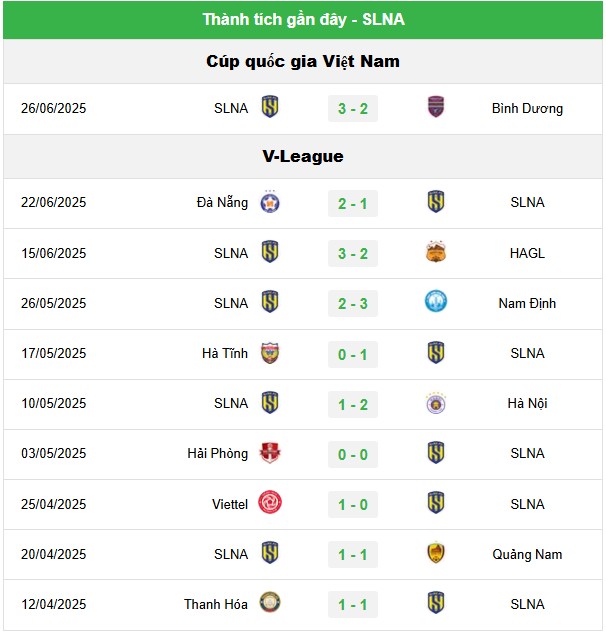Screen dimensions: 606x634
Task: Click the Đà Nẵng club logo
Action: click(x=270, y=201)
